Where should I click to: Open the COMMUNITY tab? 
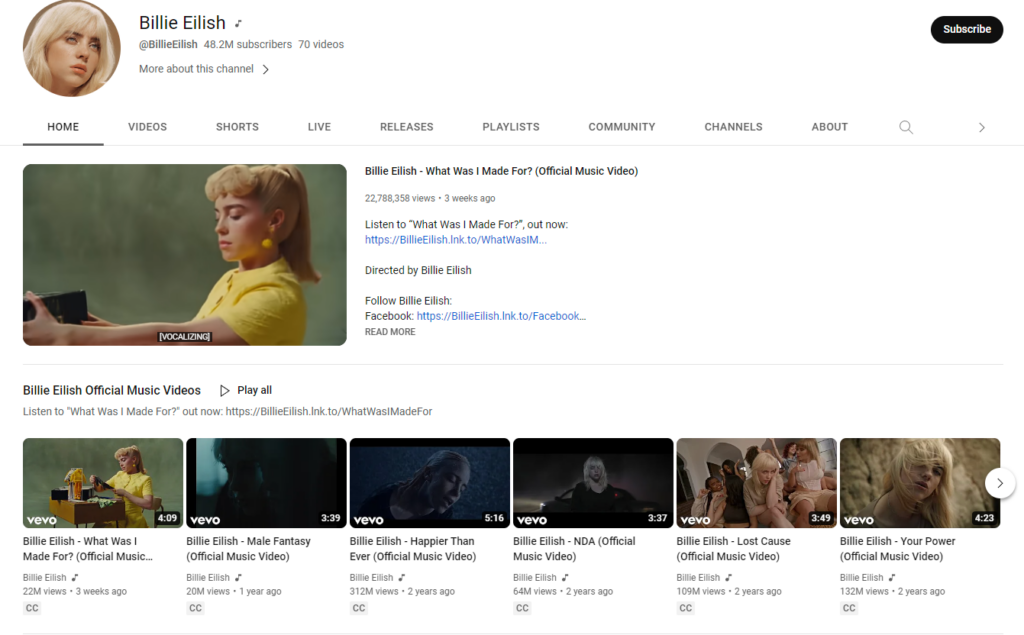[x=622, y=127]
